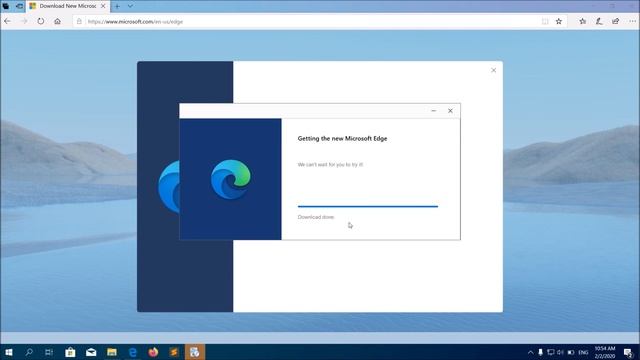
Task: Open the taskbar clock and calendar
Action: tap(604, 352)
